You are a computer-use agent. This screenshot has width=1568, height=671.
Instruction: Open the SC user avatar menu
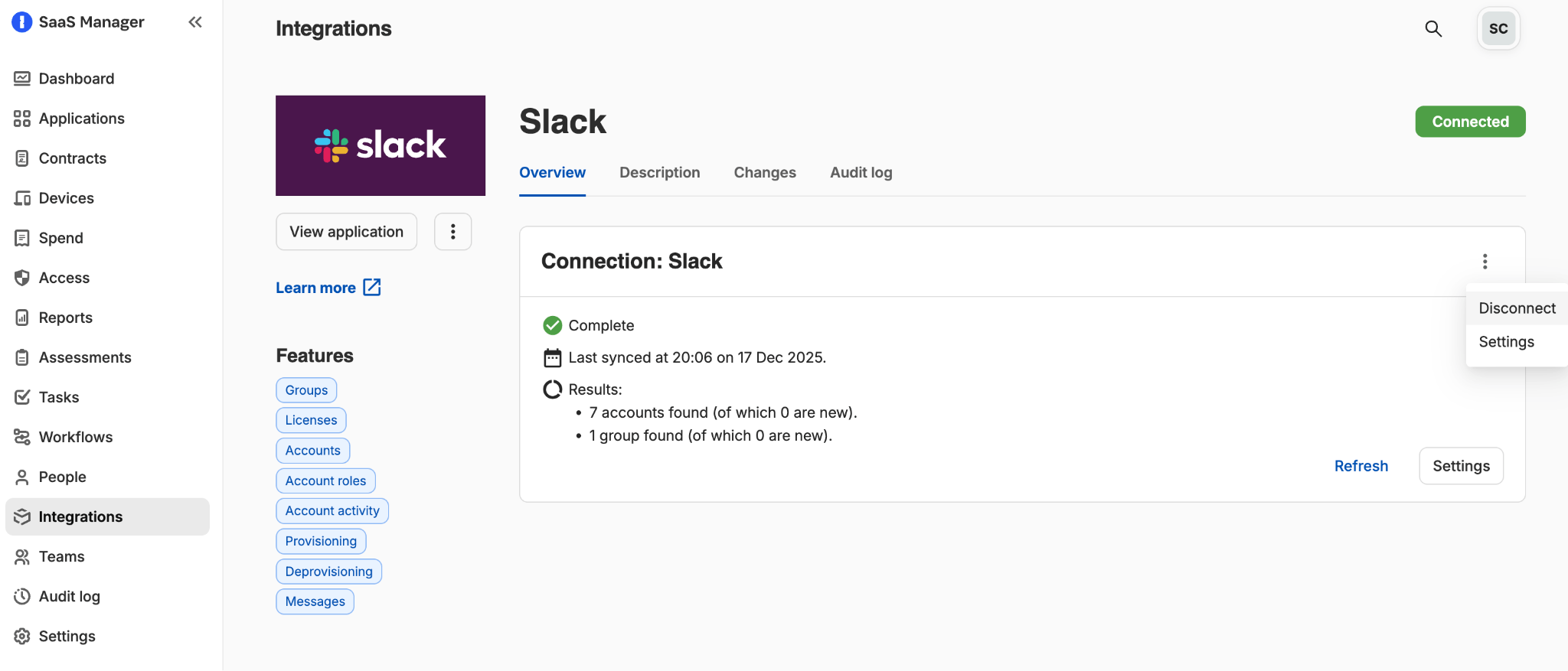pyautogui.click(x=1498, y=28)
